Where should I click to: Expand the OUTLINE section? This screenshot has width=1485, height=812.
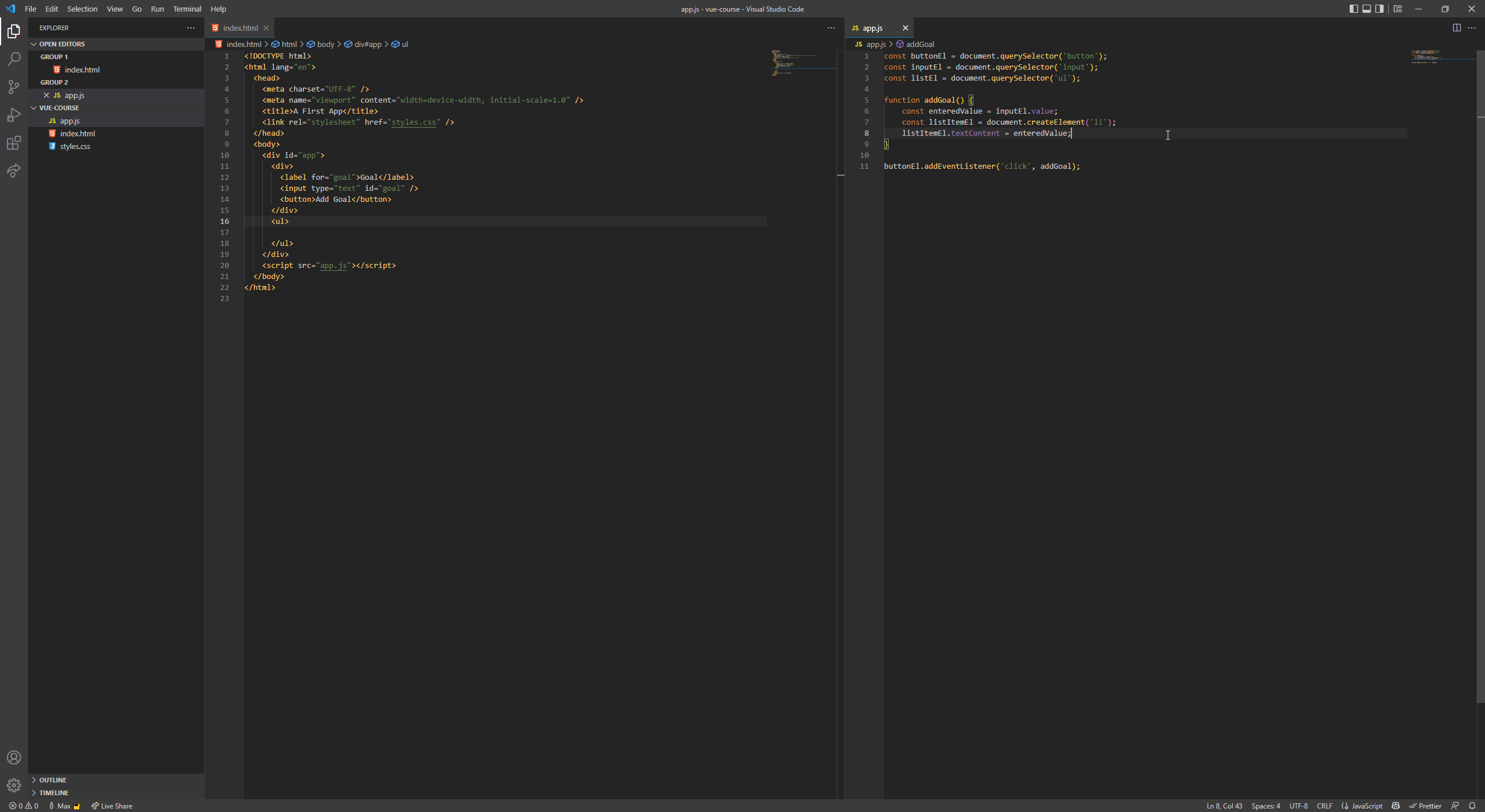[x=53, y=780]
